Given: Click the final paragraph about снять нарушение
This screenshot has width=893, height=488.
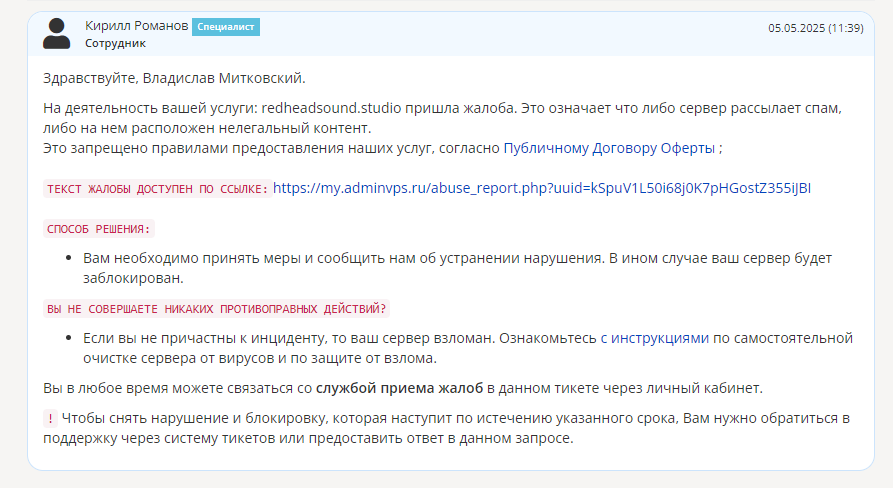Looking at the screenshot, I should (x=446, y=428).
